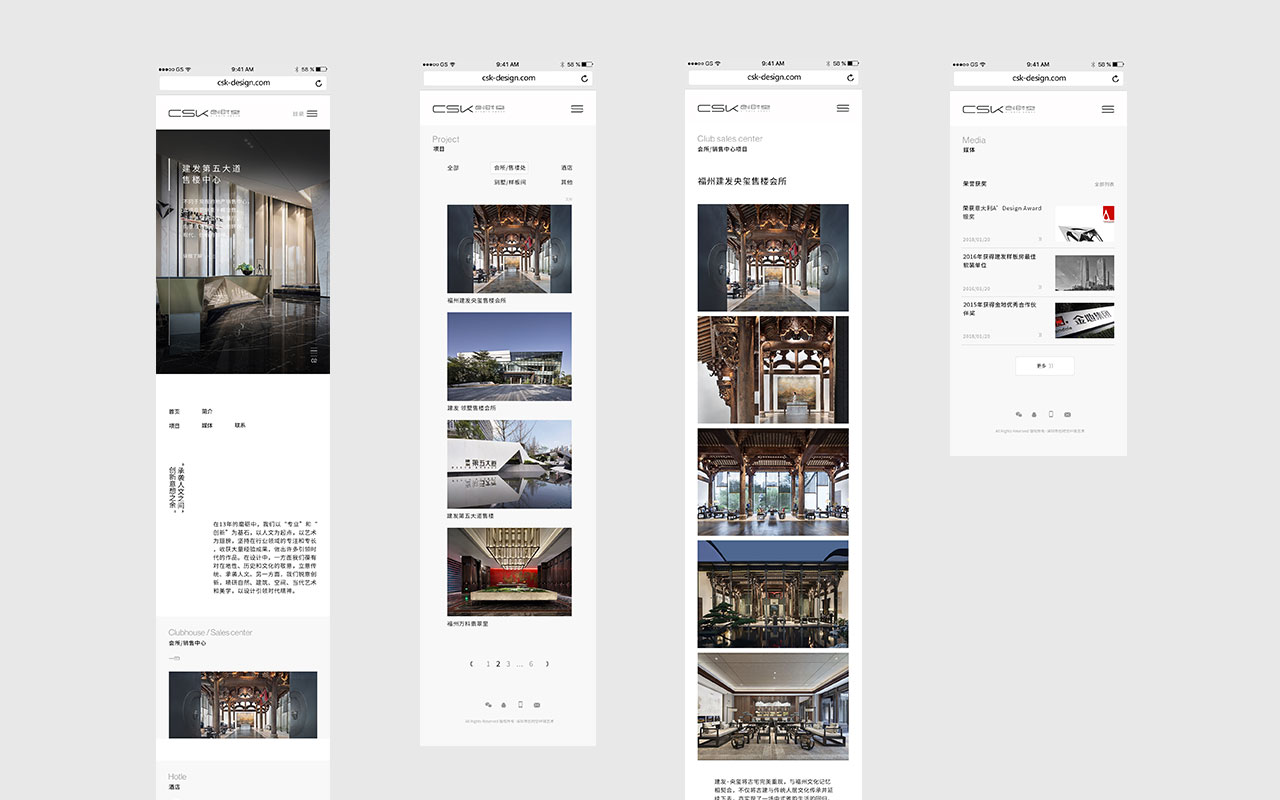Image resolution: width=1280 pixels, height=800 pixels.
Task: Select the 别墅/样板间 filter on Project page
Action: click(x=510, y=182)
